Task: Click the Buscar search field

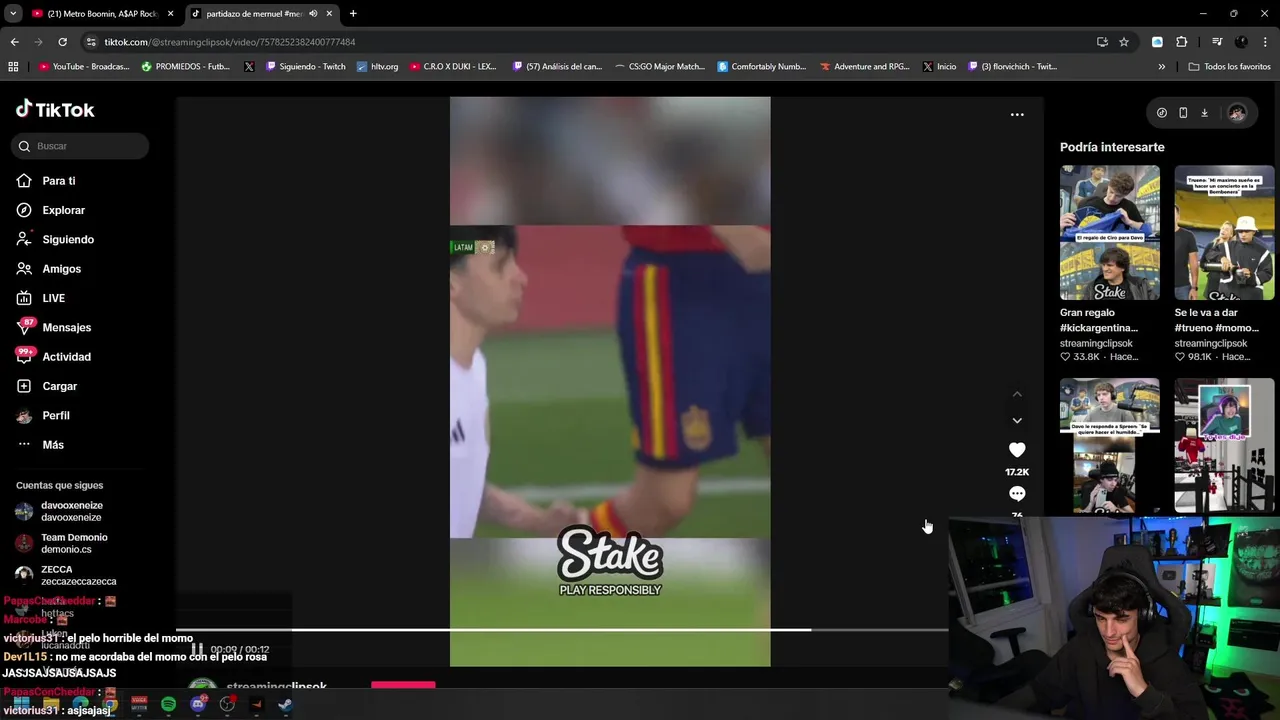Action: click(82, 146)
